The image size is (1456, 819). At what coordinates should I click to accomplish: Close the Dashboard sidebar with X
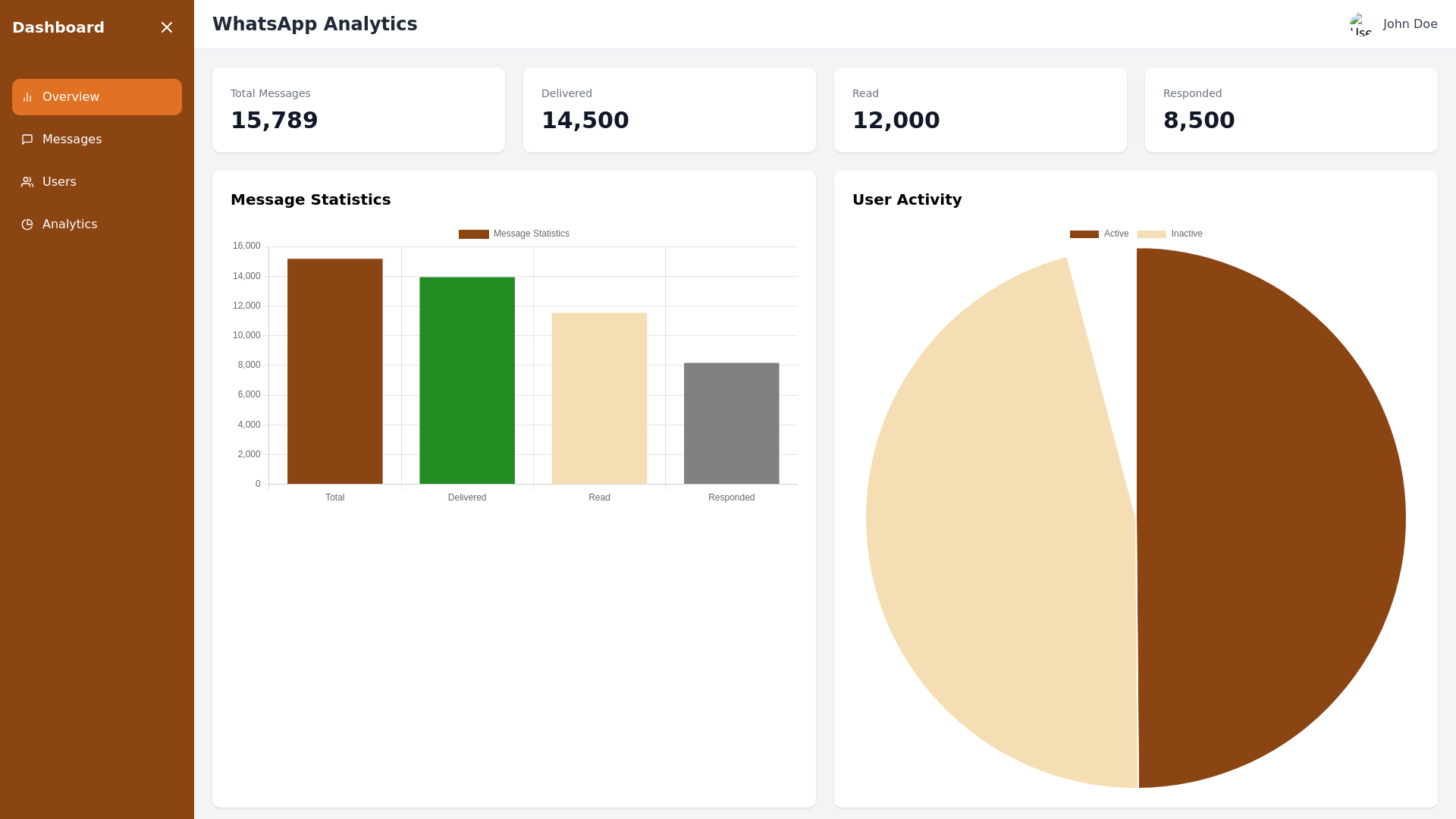tap(167, 27)
